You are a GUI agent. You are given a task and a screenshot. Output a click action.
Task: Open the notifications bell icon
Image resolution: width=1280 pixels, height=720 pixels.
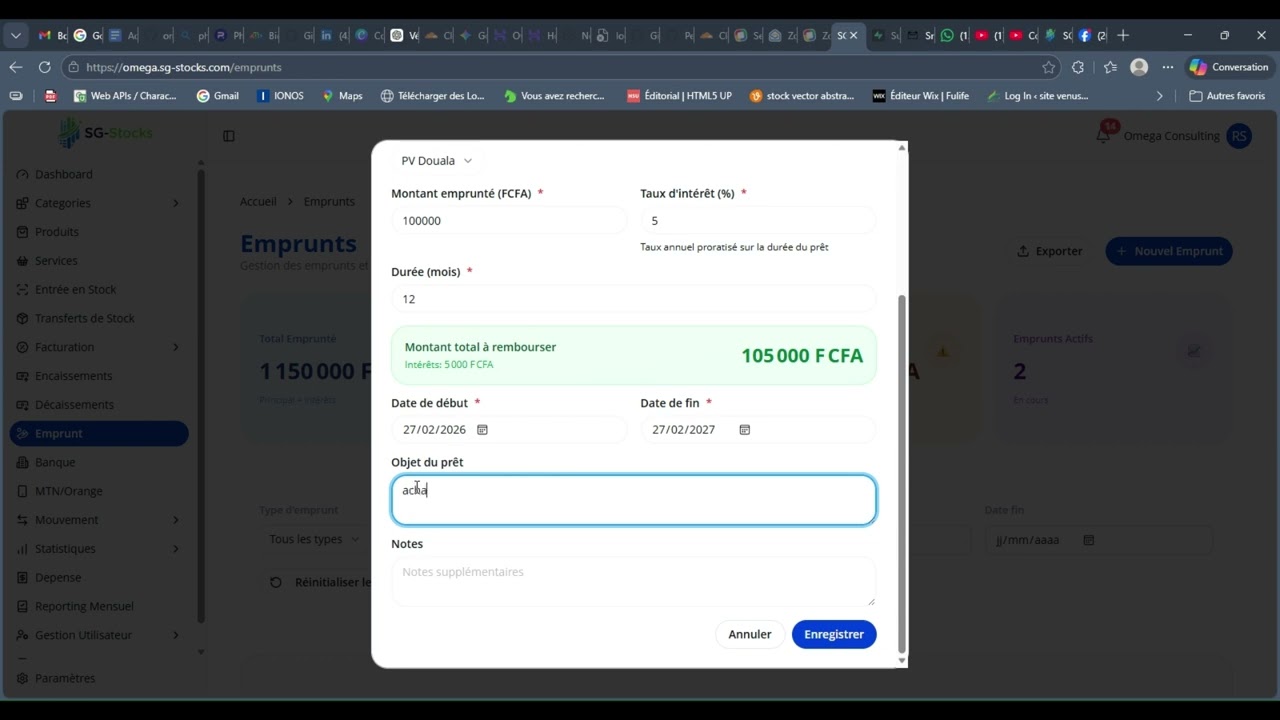point(1104,135)
